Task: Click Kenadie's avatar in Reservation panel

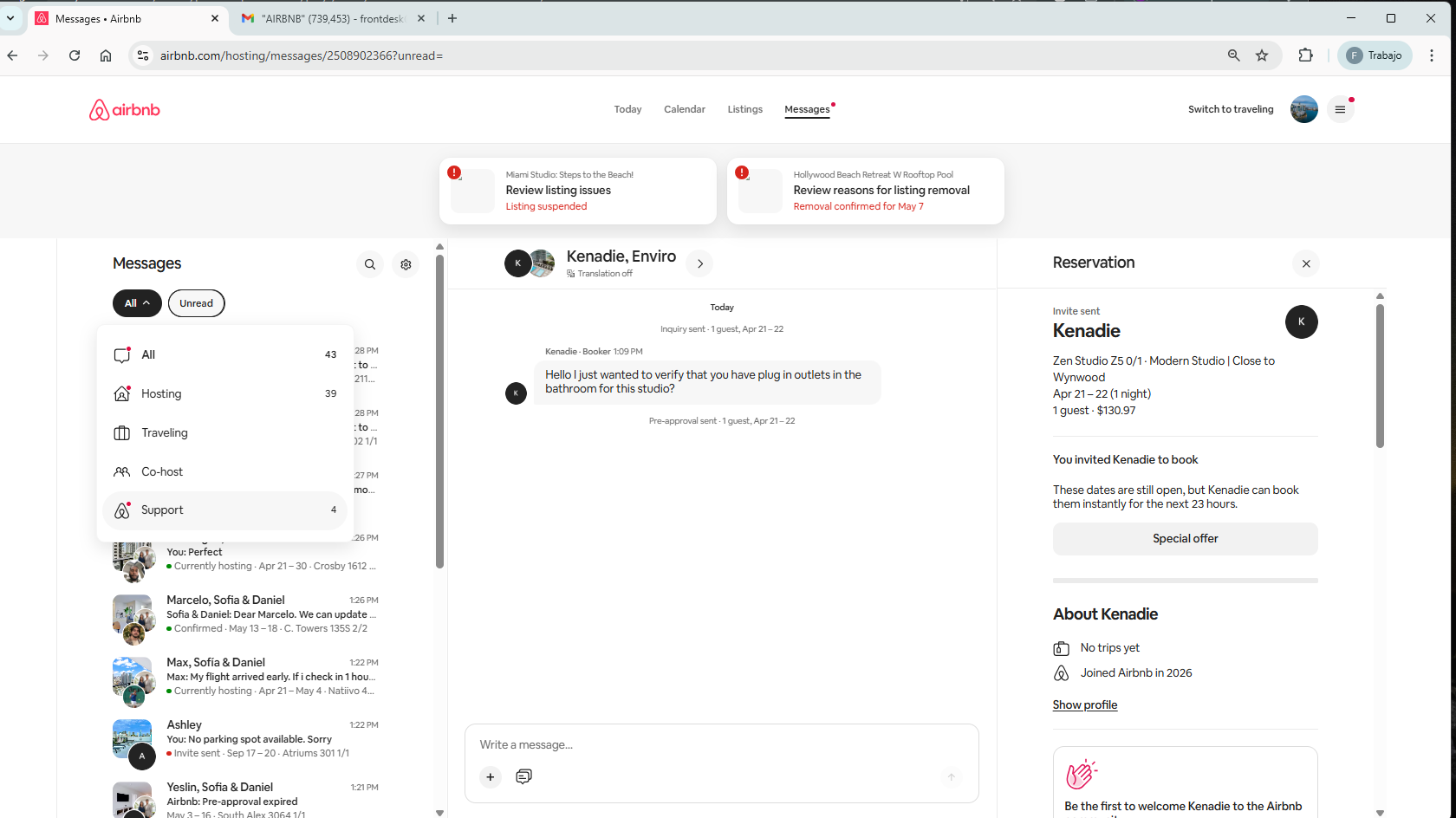Action: click(x=1301, y=321)
